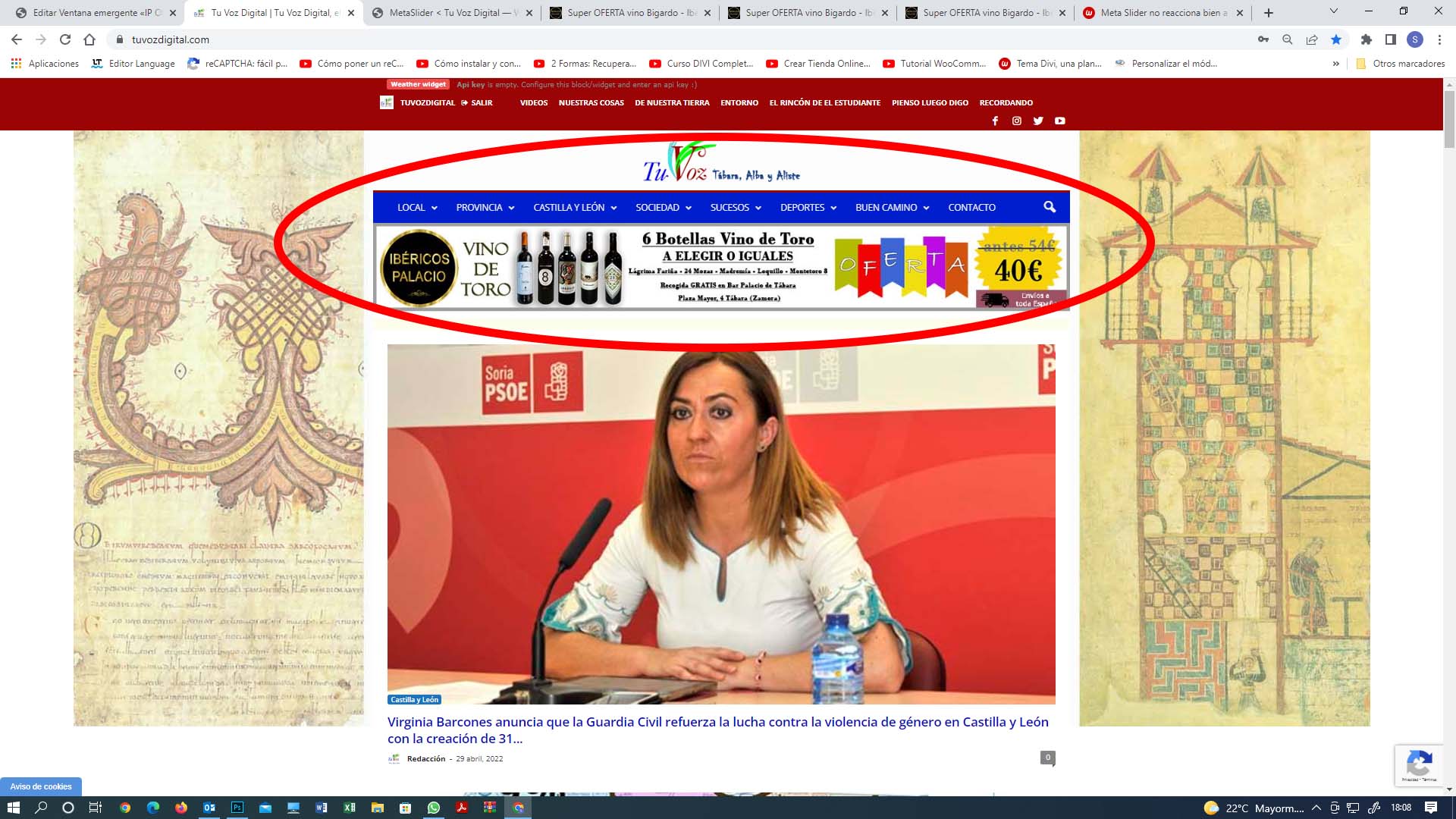Click the Redacción author link
The image size is (1456, 819).
426,758
